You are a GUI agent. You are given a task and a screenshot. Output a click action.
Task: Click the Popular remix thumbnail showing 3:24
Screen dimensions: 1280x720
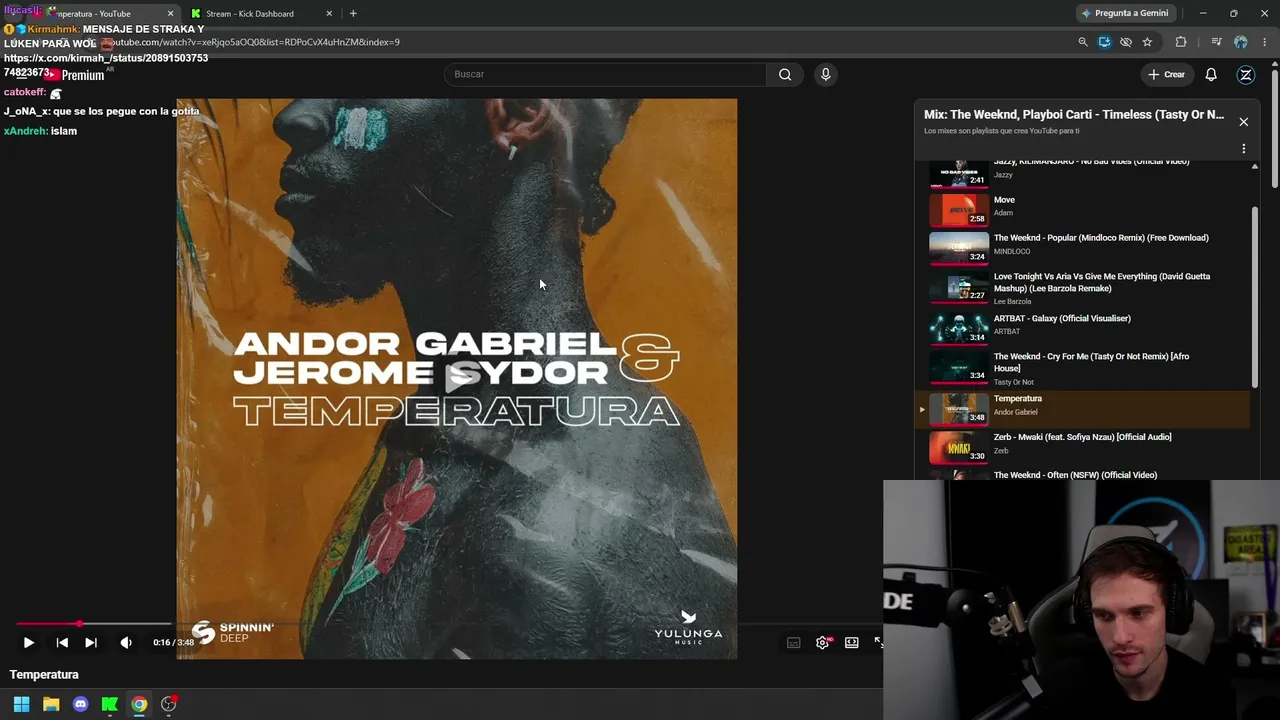(959, 249)
